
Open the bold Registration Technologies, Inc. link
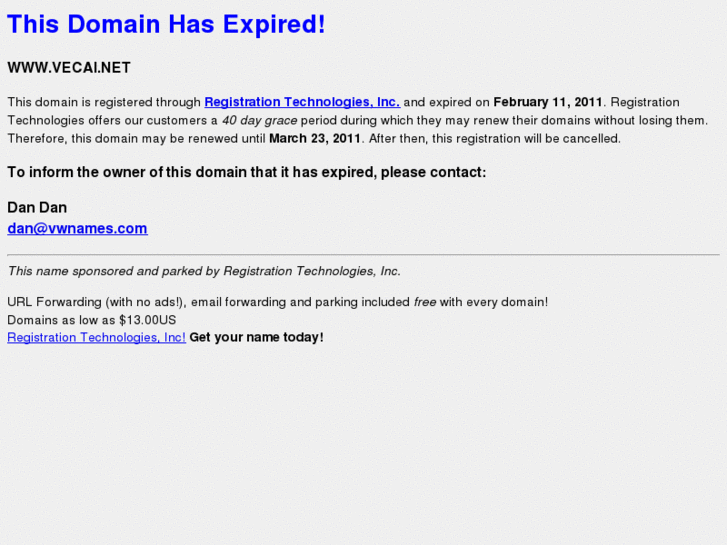pos(302,102)
